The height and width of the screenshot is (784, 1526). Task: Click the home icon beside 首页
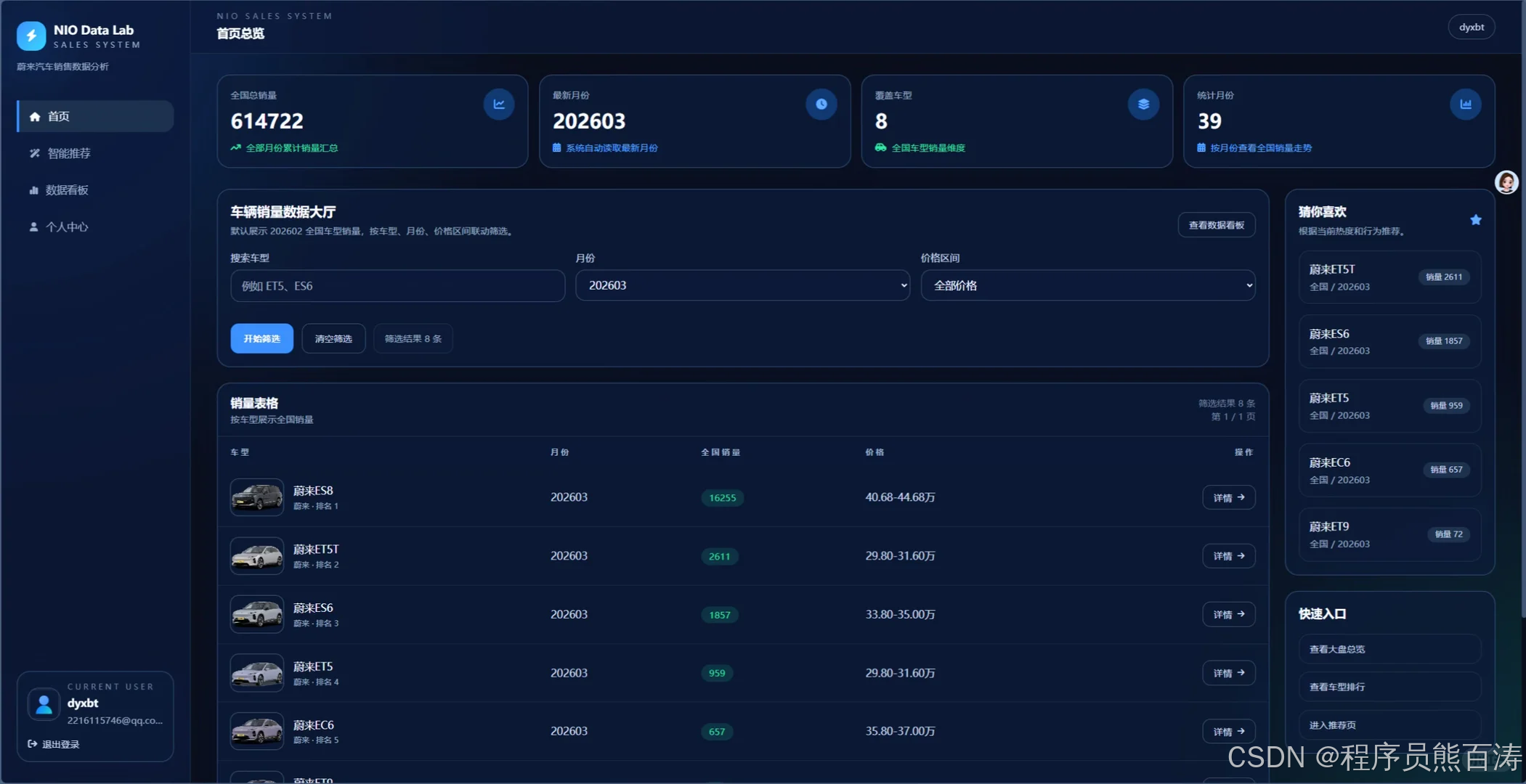(x=34, y=116)
